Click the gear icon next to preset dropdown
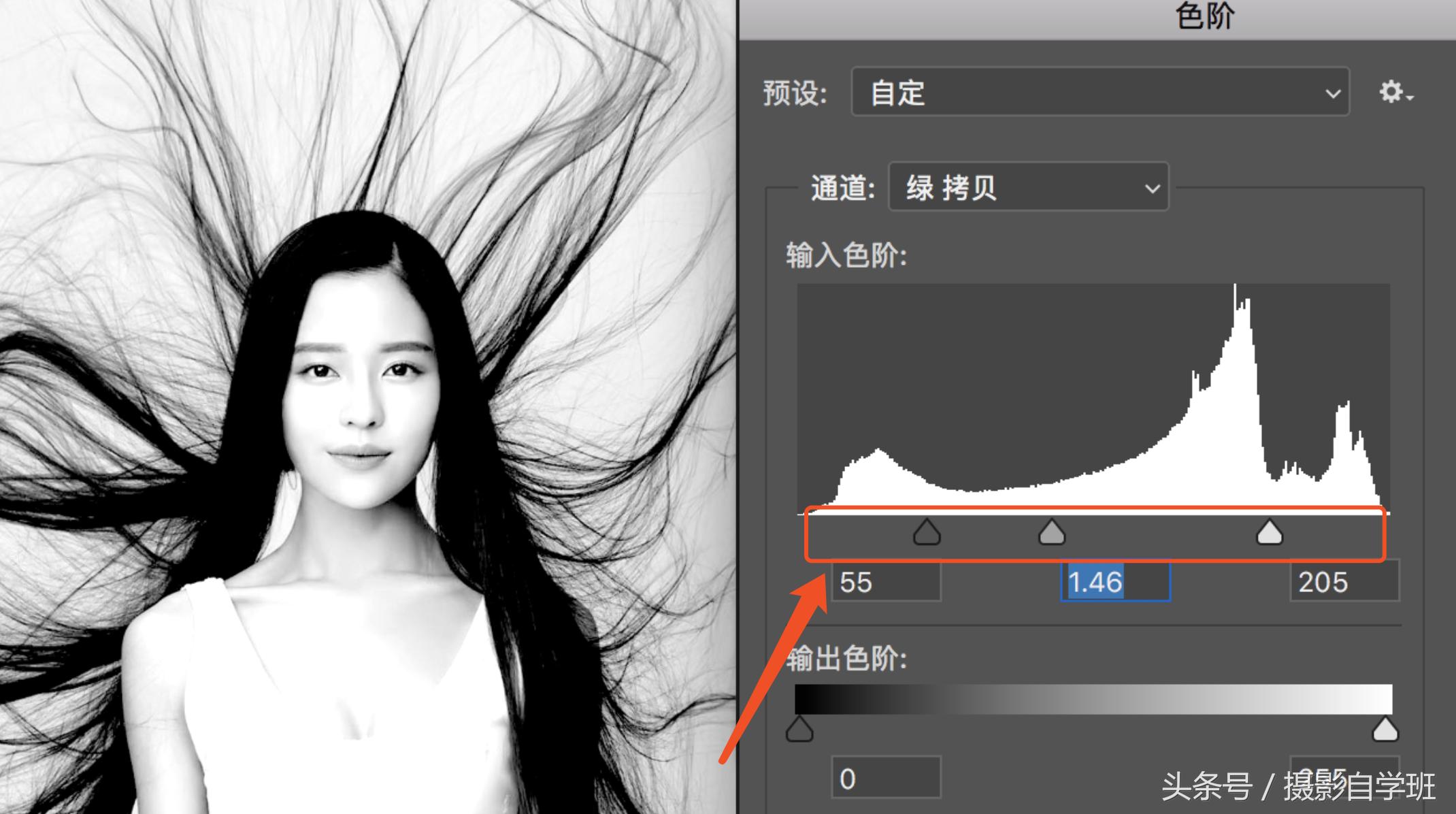Image resolution: width=1456 pixels, height=814 pixels. click(x=1393, y=93)
